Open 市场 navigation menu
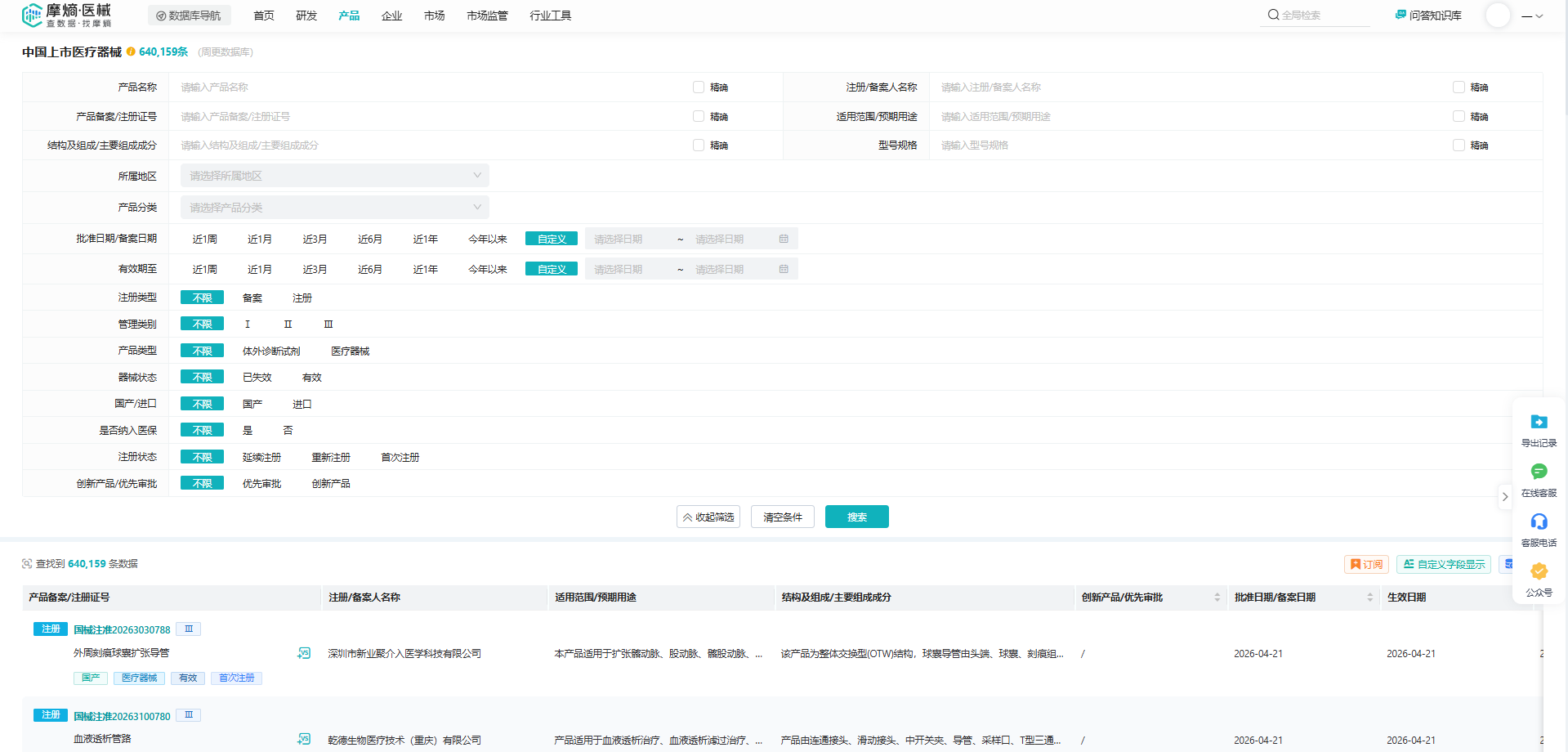Viewport: 1568px width, 752px height. pos(435,16)
